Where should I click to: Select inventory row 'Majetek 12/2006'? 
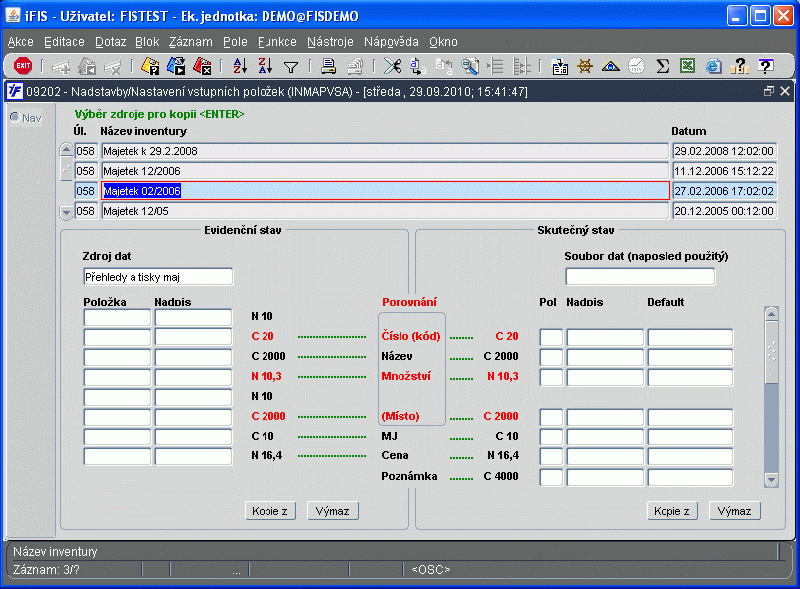385,171
